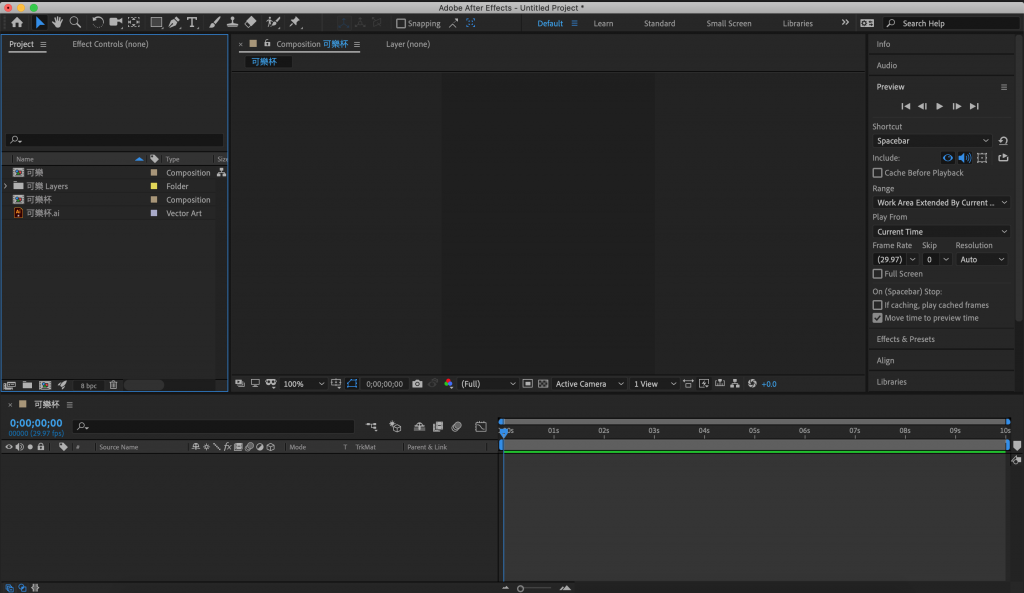This screenshot has height=593, width=1024.
Task: Toggle include audio speaker icon in Preview
Action: [x=965, y=158]
